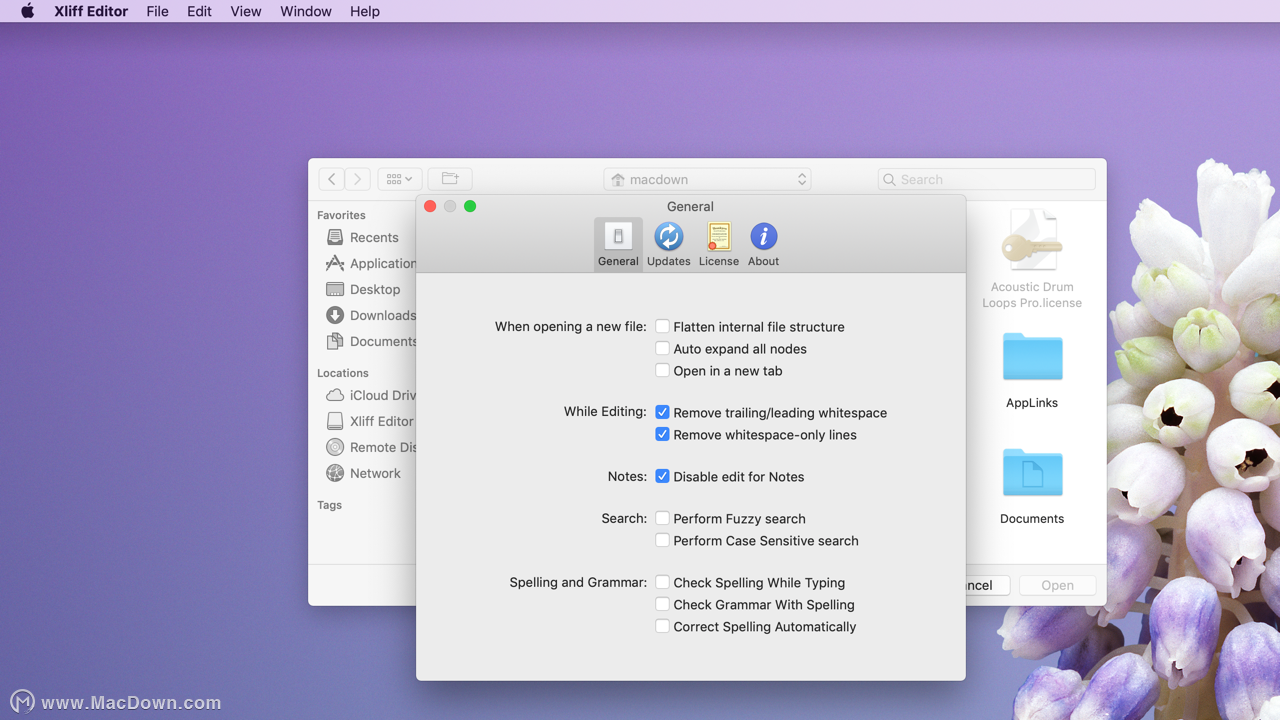
Task: Select Documents in the sidebar
Action: tap(370, 341)
